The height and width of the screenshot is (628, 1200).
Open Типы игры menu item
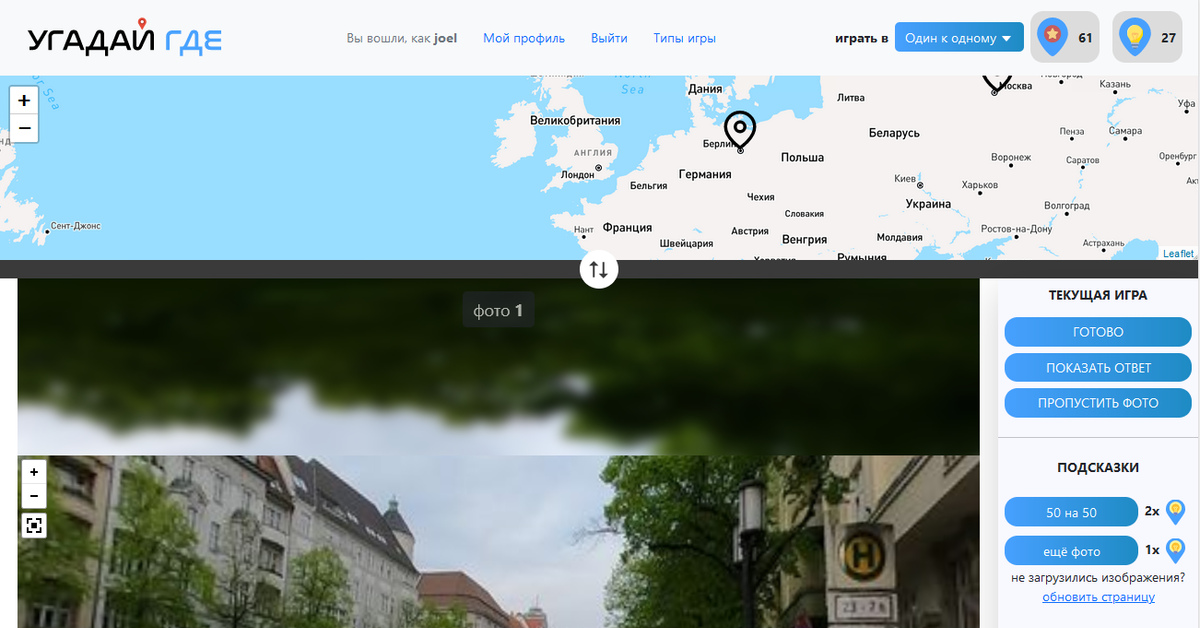tap(684, 38)
